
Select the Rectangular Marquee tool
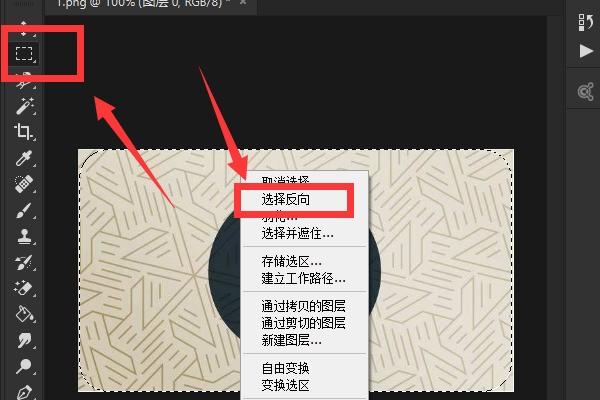(x=24, y=53)
